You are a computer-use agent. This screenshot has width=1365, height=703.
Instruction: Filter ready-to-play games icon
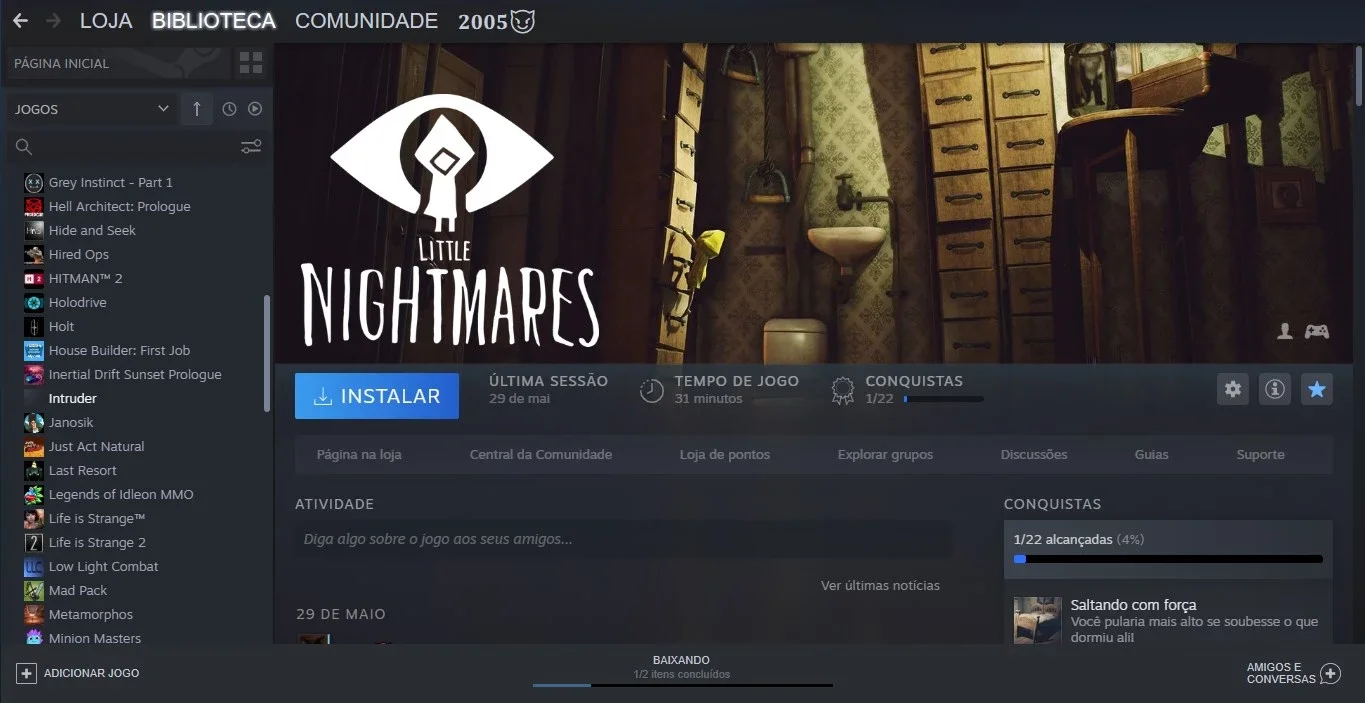(x=255, y=109)
